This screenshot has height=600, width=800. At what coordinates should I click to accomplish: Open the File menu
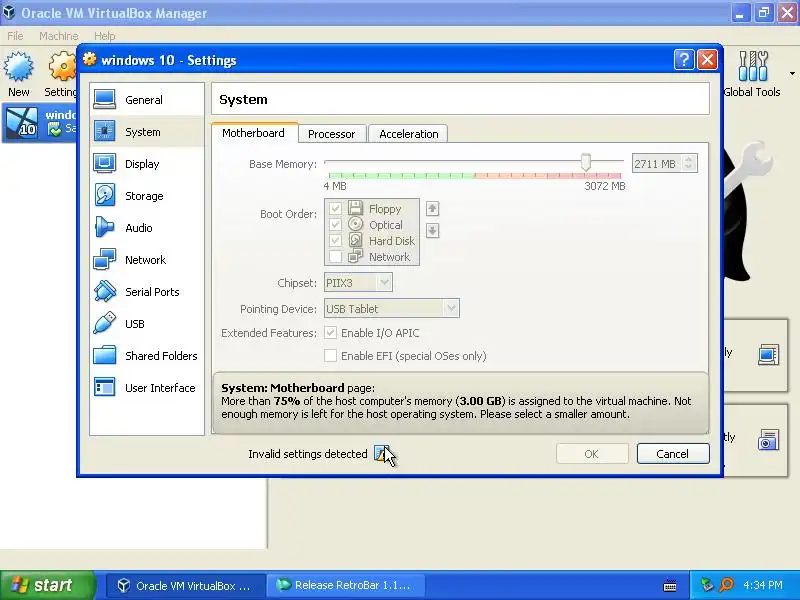pyautogui.click(x=15, y=36)
